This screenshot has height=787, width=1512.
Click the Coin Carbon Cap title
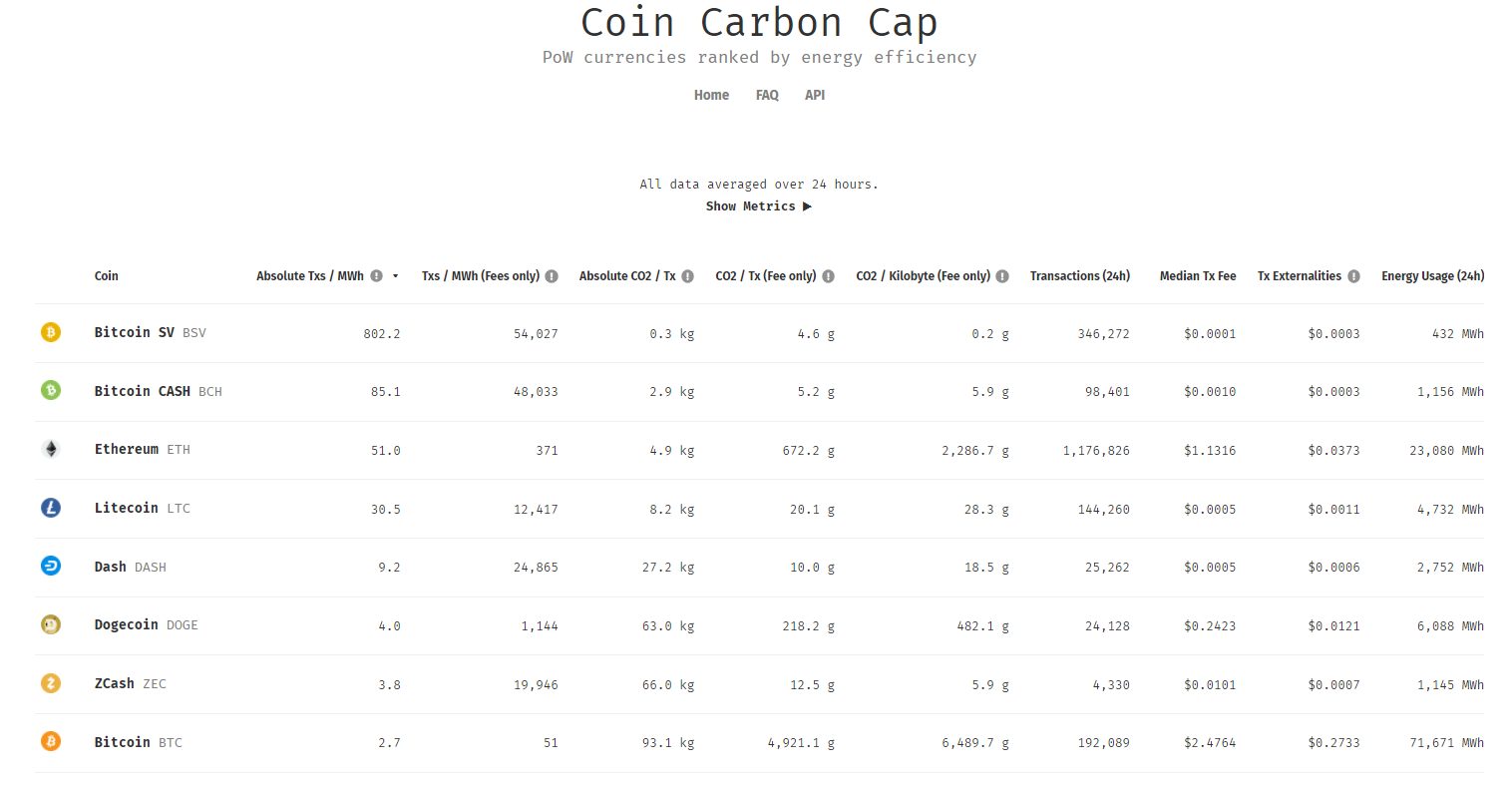759,23
